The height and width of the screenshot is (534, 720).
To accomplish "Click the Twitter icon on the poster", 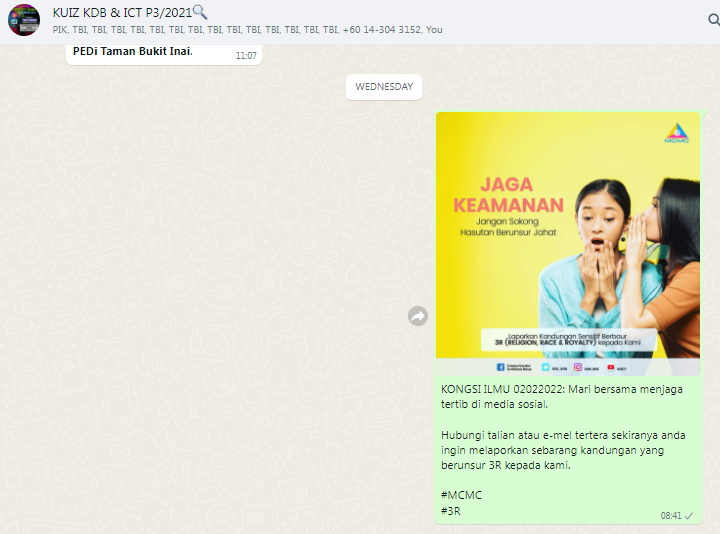I will pyautogui.click(x=545, y=367).
